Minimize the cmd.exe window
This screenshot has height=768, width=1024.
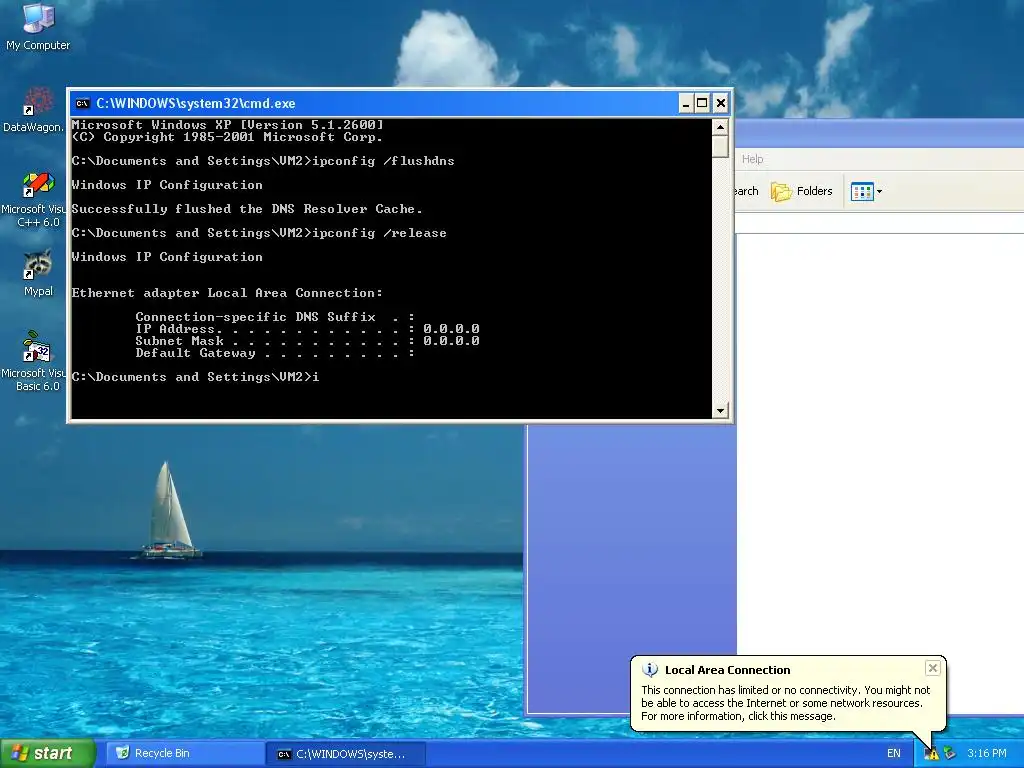(x=686, y=103)
